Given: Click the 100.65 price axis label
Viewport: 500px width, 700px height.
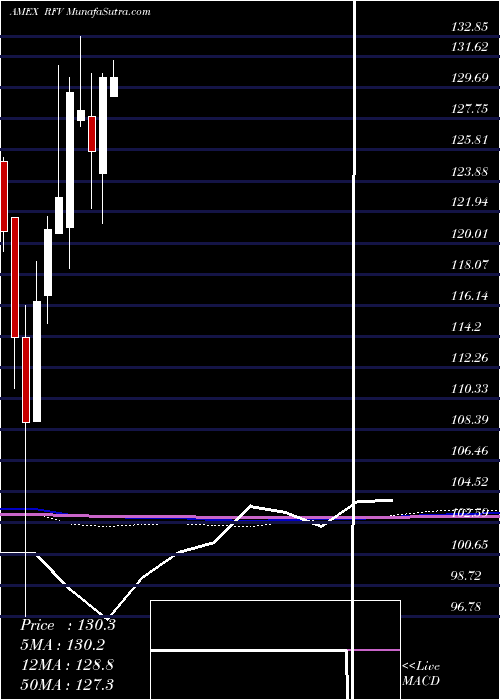Looking at the screenshot, I should point(469,545).
